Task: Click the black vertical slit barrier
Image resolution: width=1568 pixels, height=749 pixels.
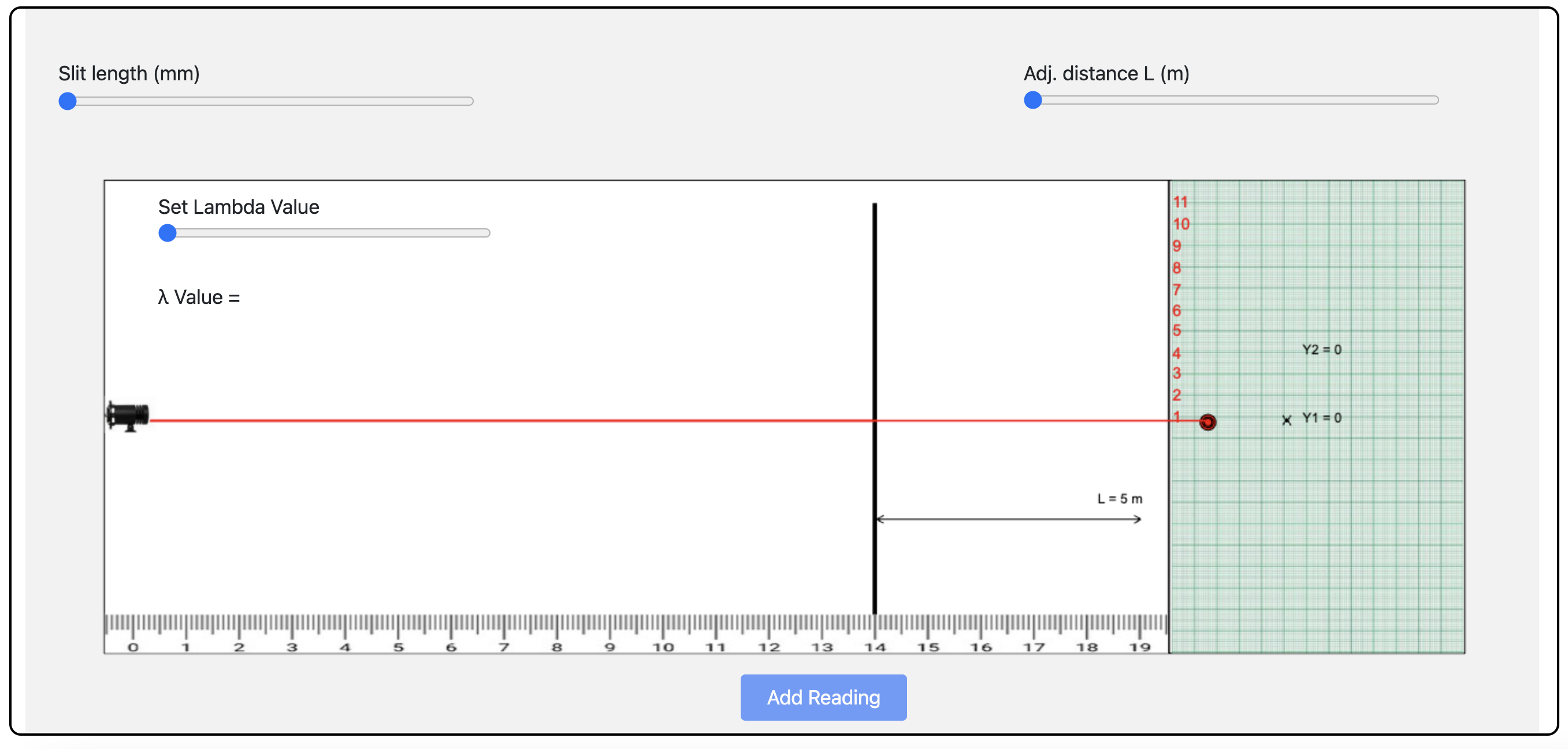Action: [875, 365]
